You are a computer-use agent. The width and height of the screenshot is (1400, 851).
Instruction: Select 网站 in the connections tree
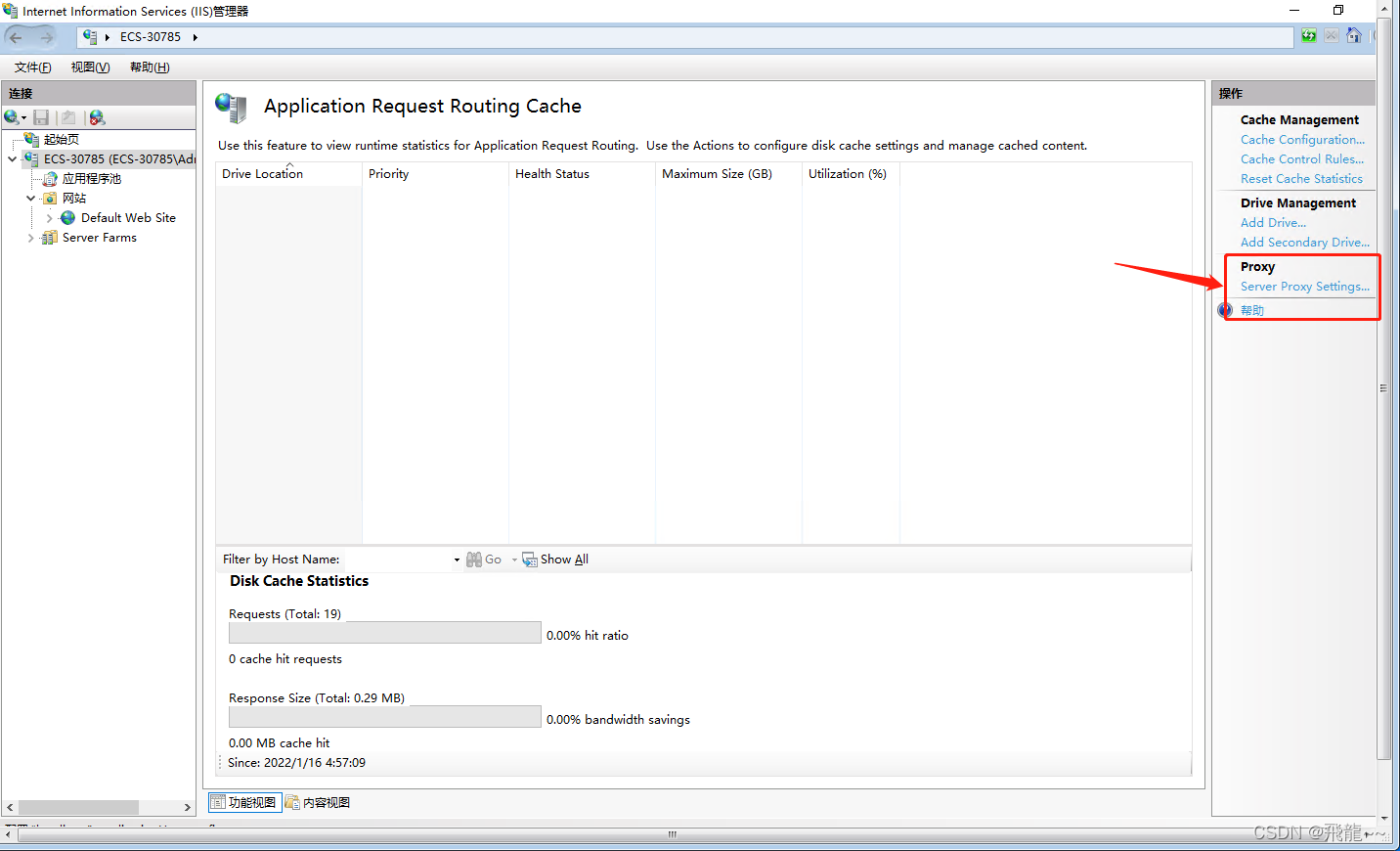click(74, 199)
